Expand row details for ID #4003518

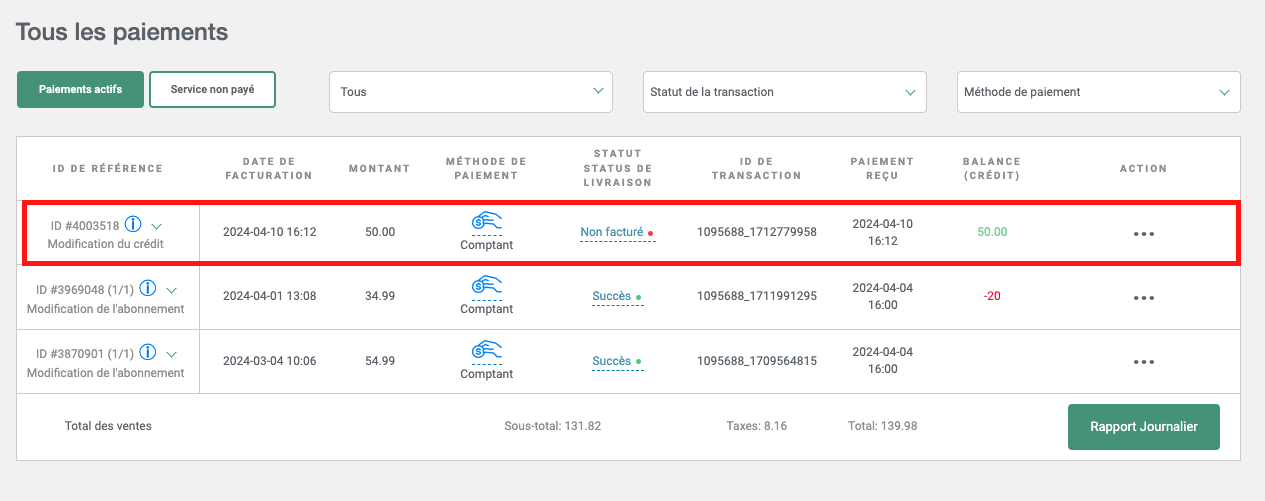point(157,226)
